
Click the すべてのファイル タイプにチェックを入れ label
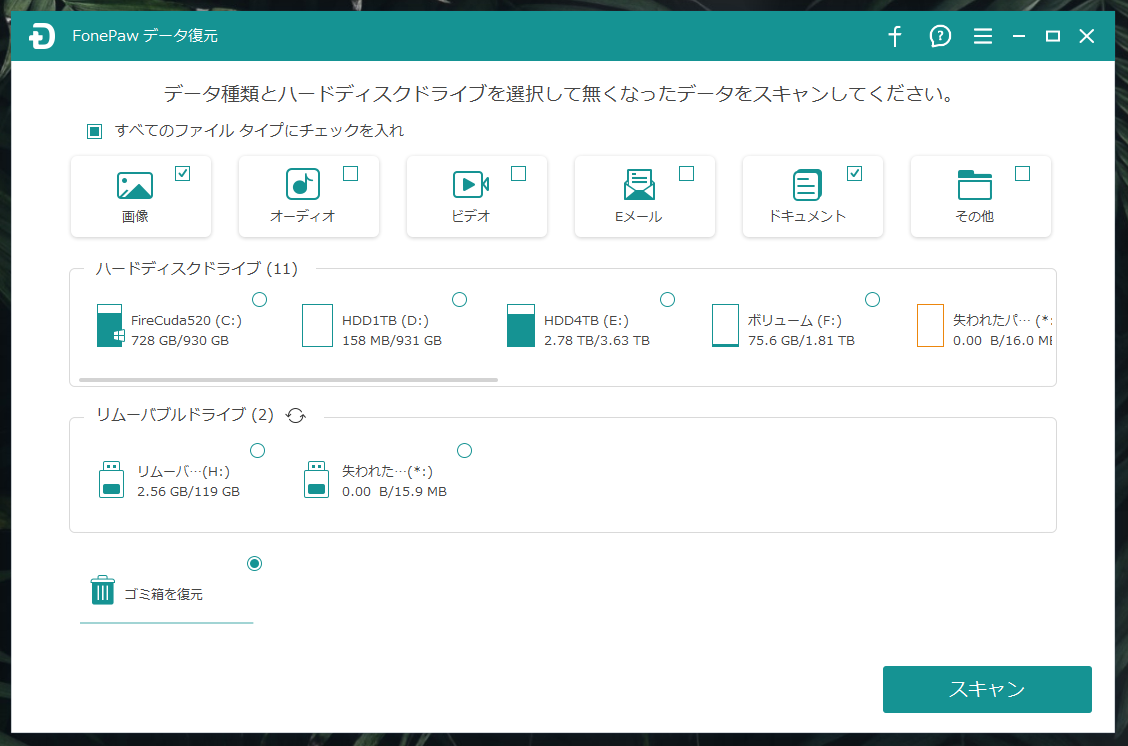(259, 130)
